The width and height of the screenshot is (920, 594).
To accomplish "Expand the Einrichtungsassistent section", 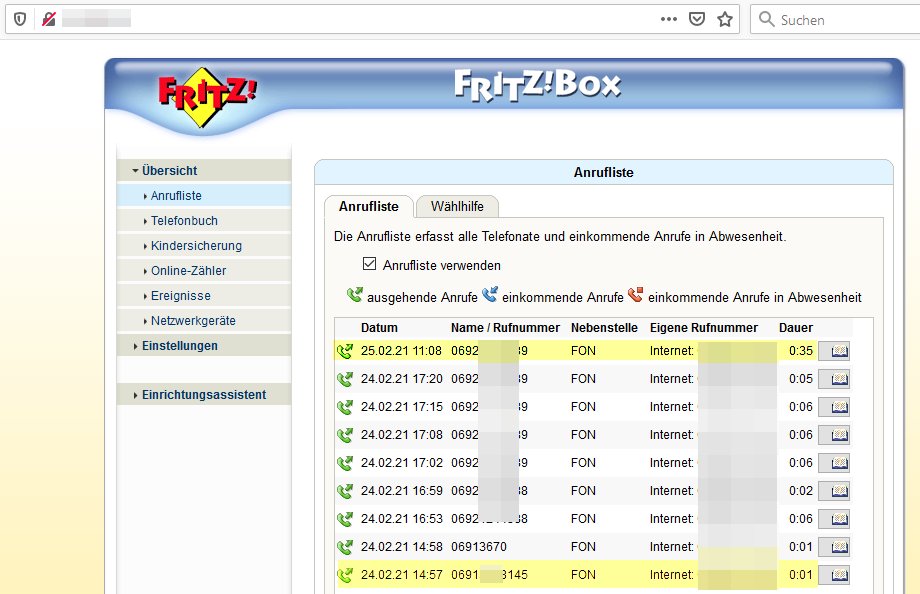I will pos(203,395).
